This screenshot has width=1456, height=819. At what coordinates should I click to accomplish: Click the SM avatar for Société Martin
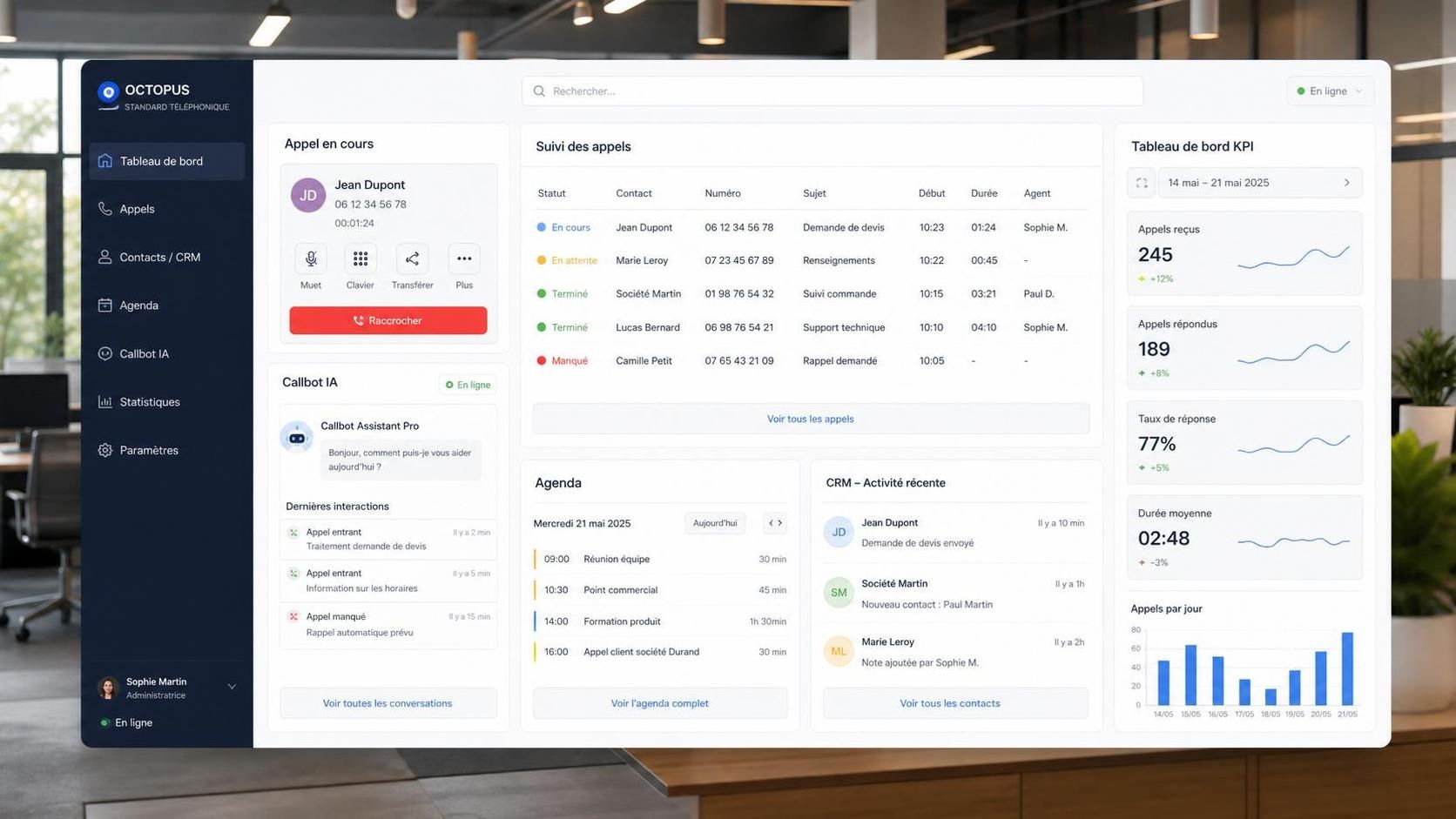tap(839, 593)
